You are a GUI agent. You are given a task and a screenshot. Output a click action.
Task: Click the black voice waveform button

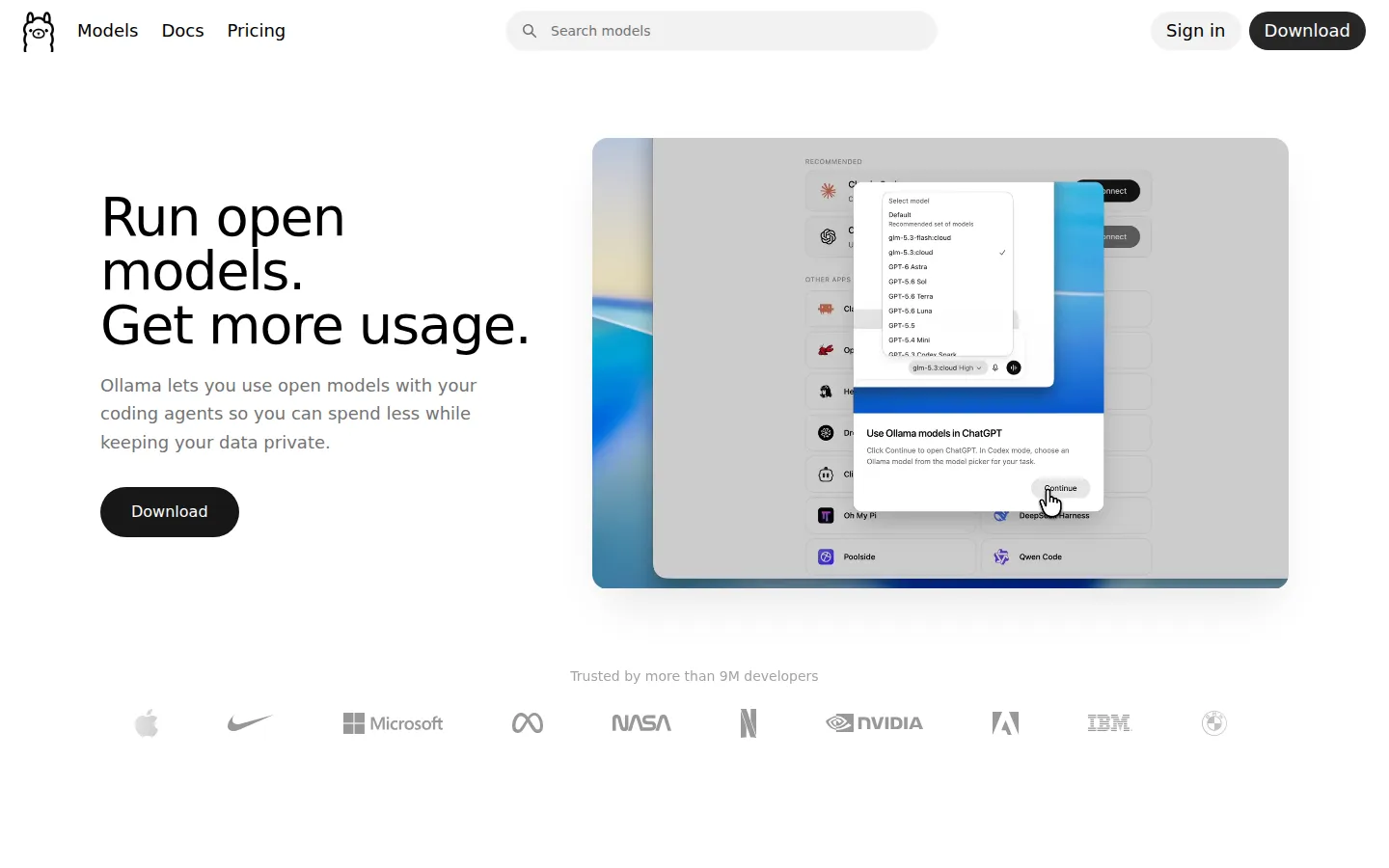pyautogui.click(x=1014, y=367)
